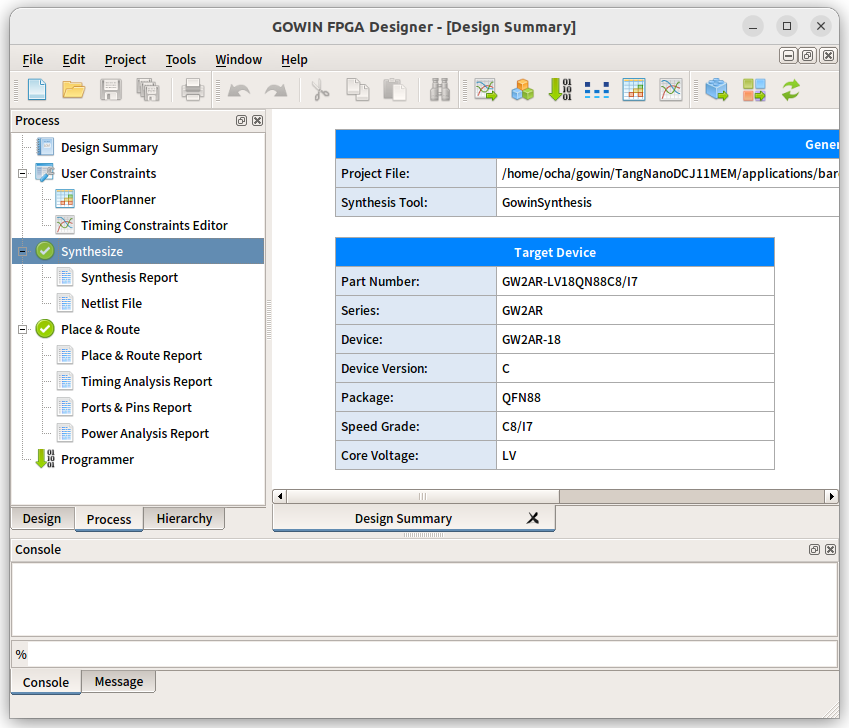Open Timing Constraints Editor in Process tree
This screenshot has width=849, height=728.
[154, 226]
